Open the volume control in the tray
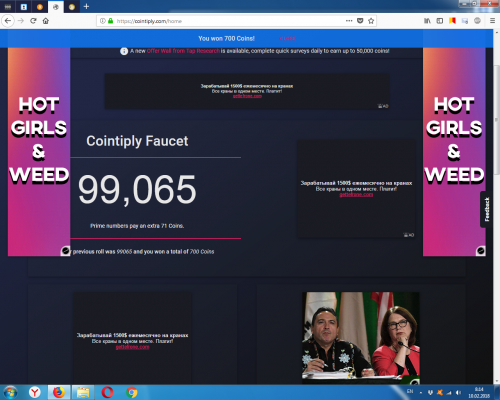 459,393
